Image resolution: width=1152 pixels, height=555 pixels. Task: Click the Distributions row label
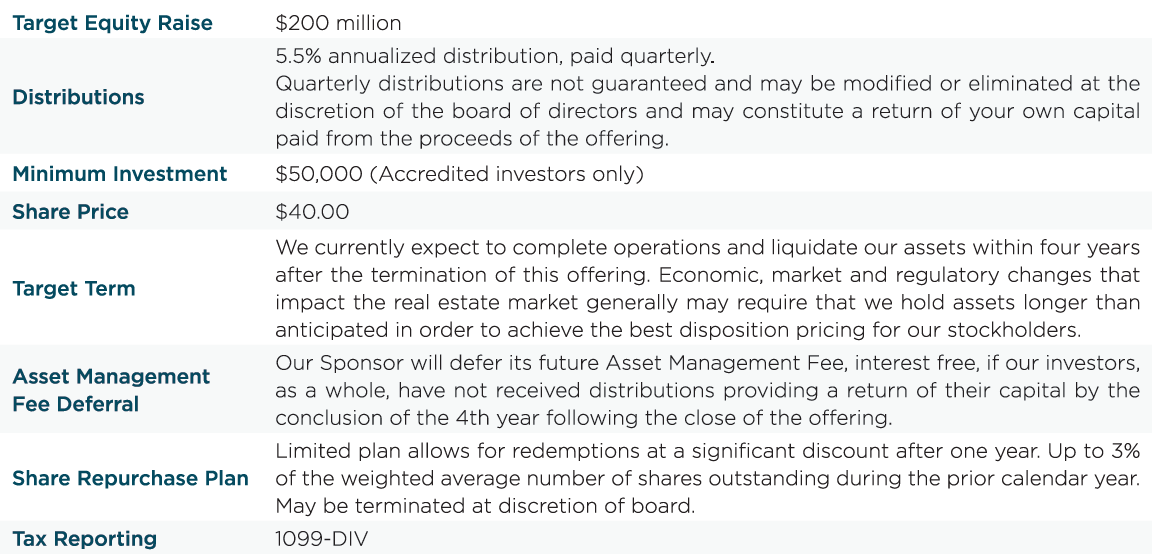(x=78, y=97)
